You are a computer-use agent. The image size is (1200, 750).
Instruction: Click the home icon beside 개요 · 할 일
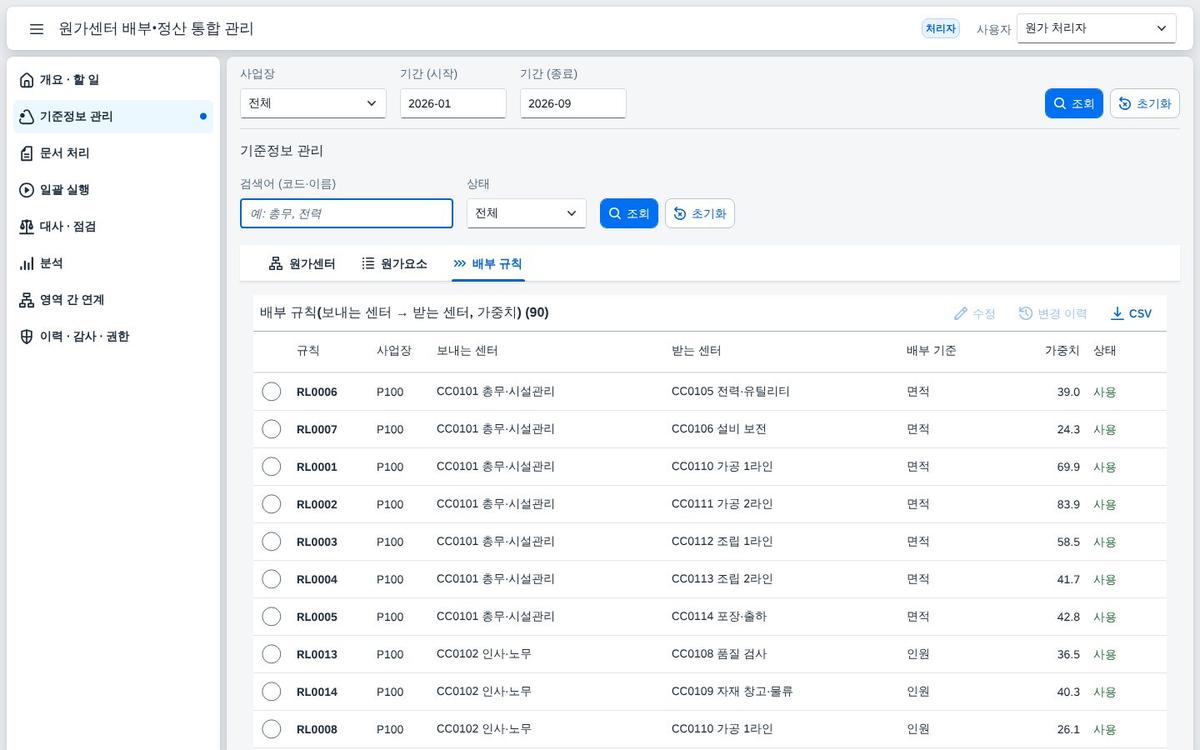27,80
